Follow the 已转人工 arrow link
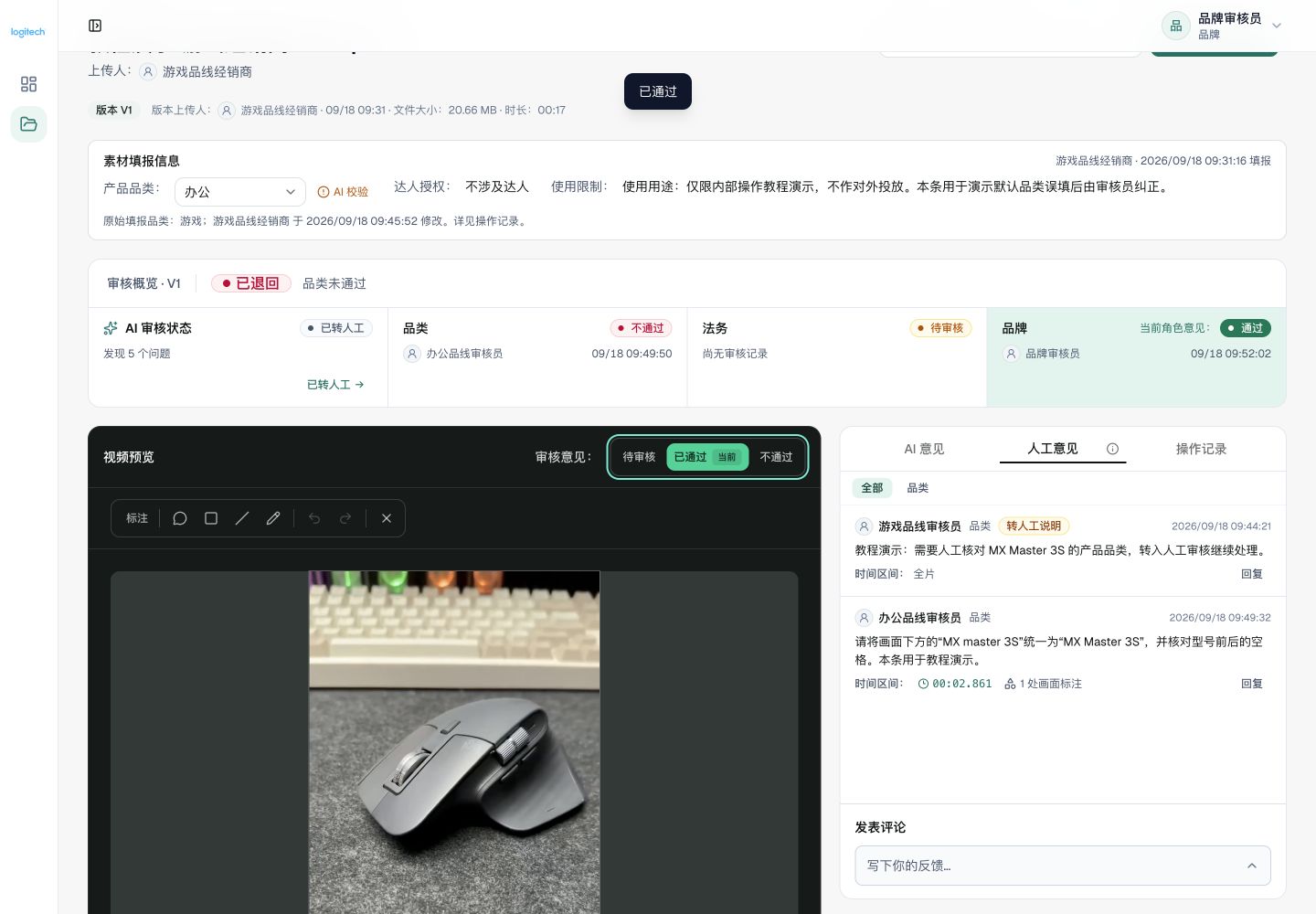The width and height of the screenshot is (1316, 914). [335, 385]
